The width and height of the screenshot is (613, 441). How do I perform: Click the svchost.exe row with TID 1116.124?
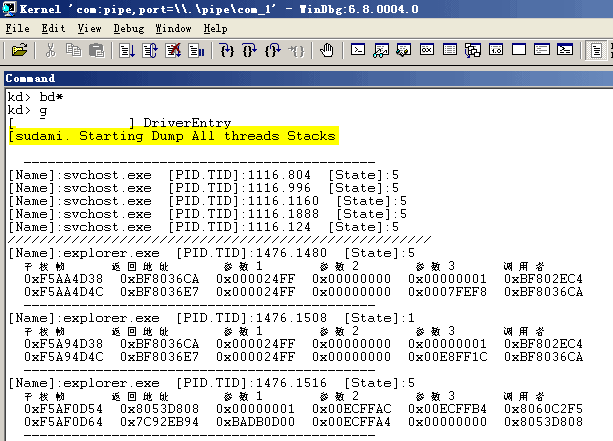tap(204, 227)
